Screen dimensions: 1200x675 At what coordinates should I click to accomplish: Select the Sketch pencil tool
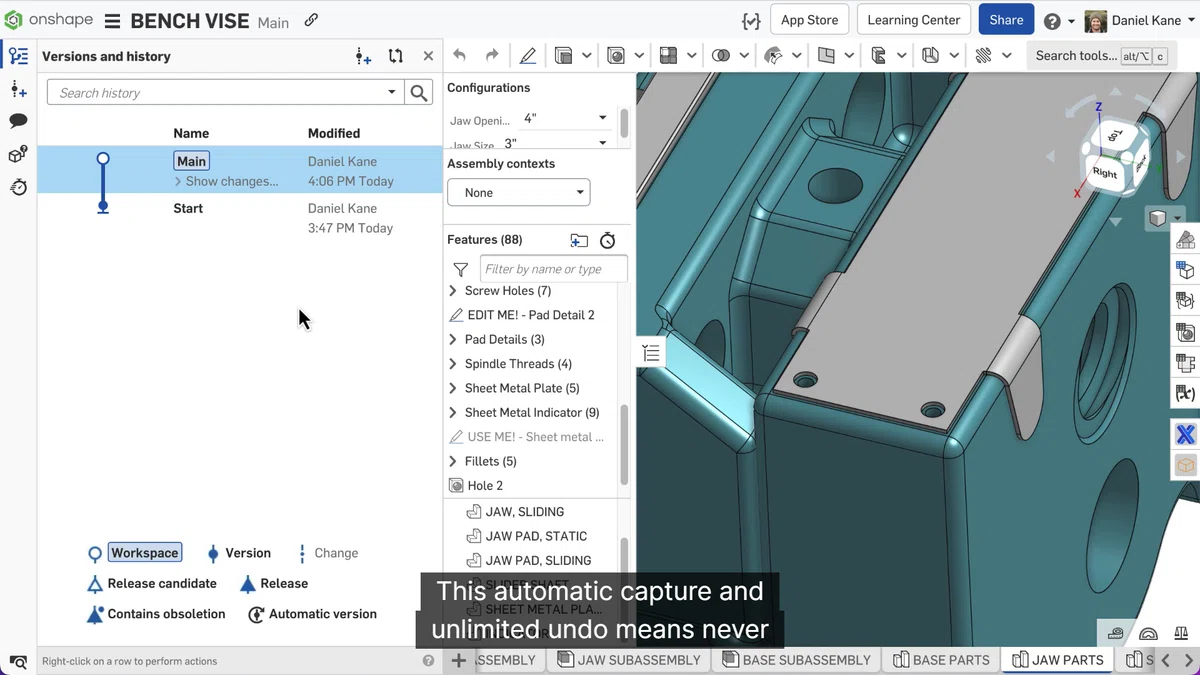tap(528, 56)
